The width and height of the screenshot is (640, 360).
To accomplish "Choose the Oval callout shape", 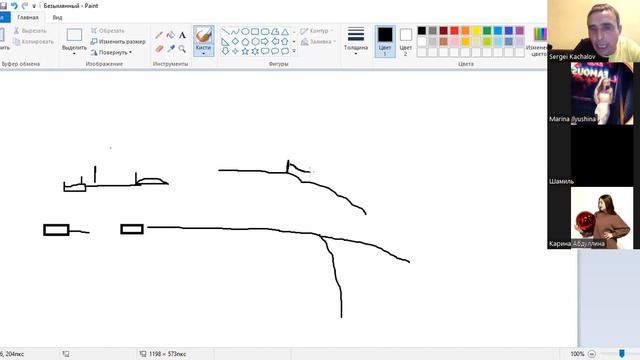I will click(275, 51).
